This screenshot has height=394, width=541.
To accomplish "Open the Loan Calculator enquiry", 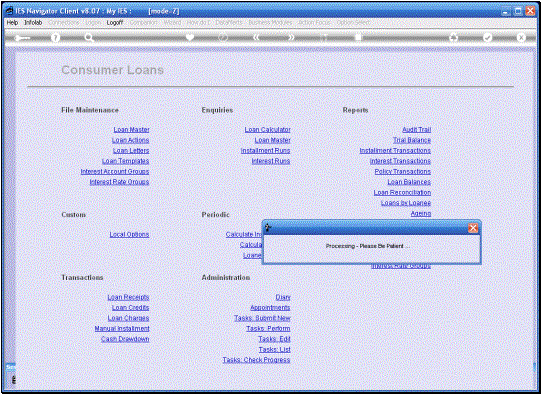I will pos(268,130).
